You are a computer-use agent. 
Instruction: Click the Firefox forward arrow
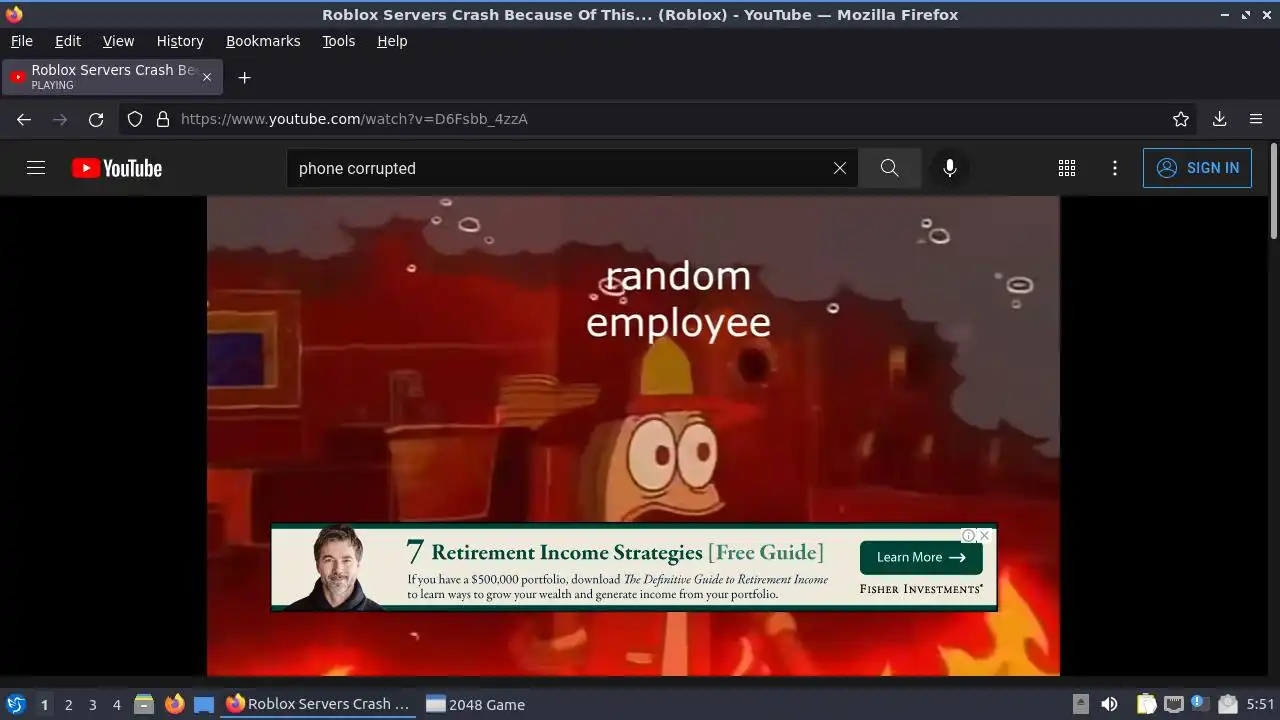(60, 119)
